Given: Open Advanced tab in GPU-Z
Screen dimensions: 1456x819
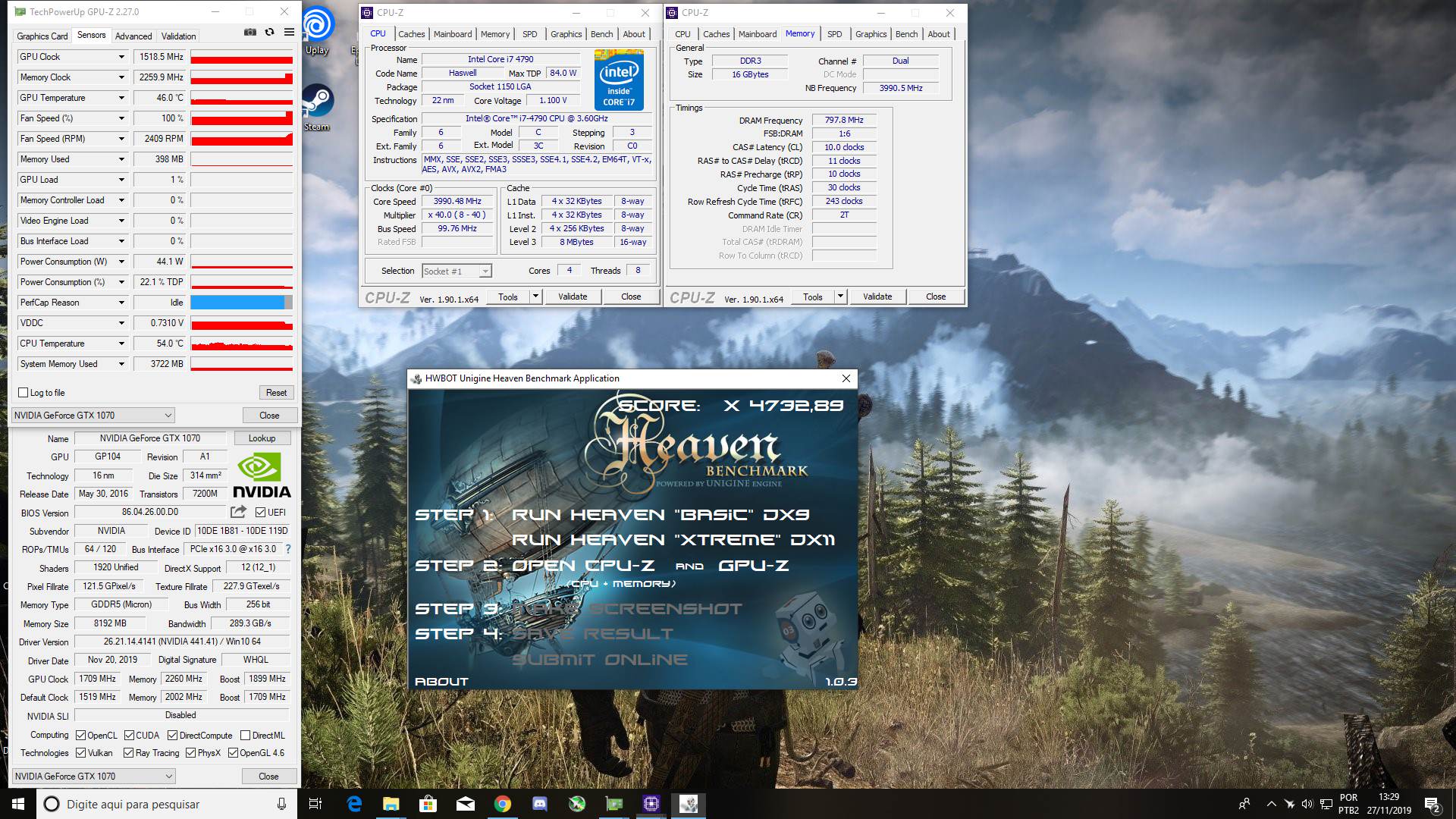Looking at the screenshot, I should point(133,36).
